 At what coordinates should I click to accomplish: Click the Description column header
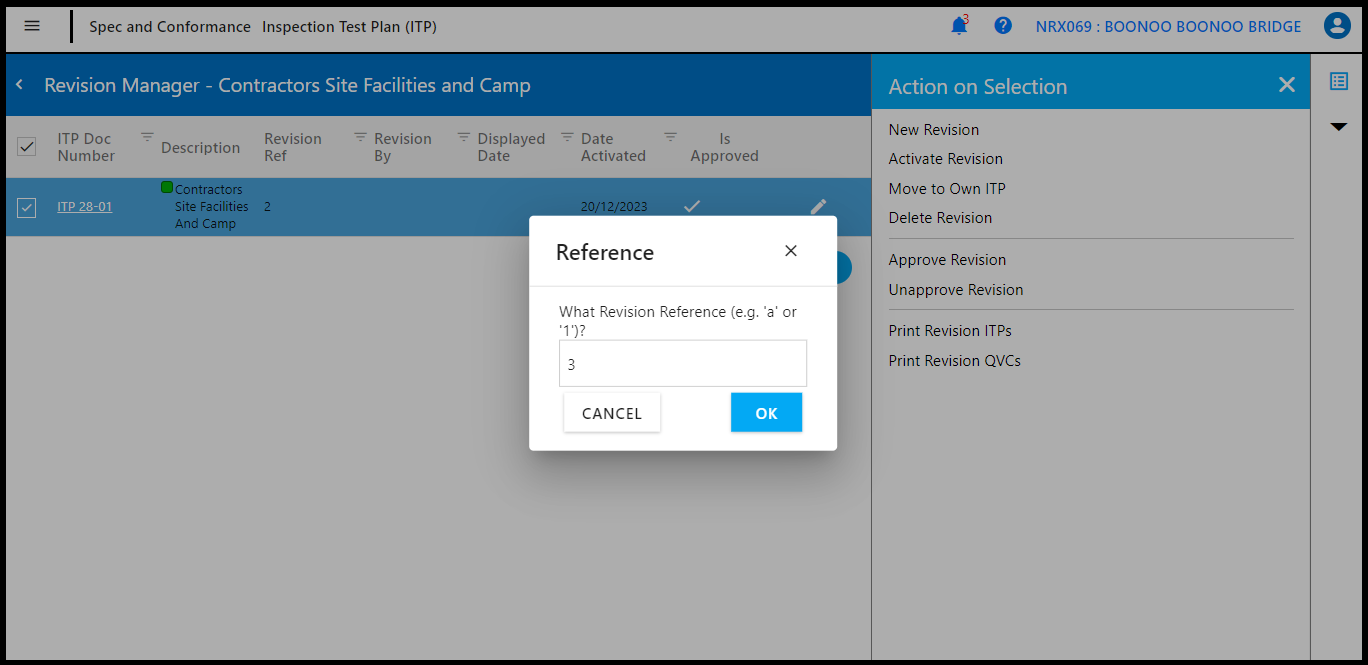tap(200, 148)
